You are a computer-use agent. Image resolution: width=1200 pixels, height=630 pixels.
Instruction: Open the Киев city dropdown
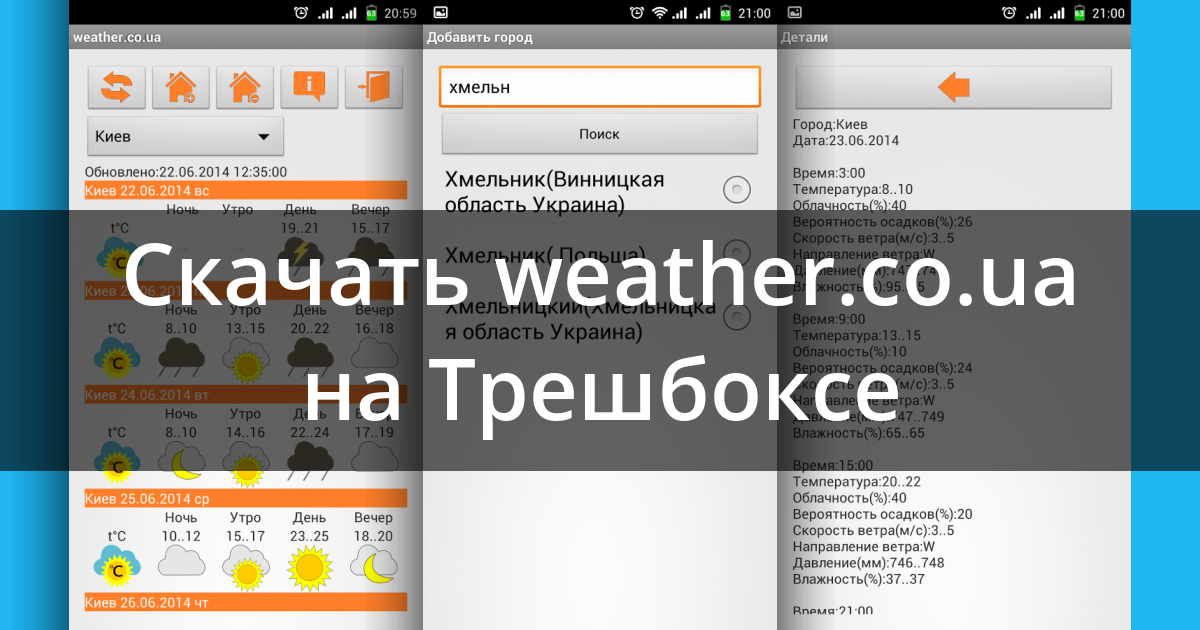coord(185,136)
